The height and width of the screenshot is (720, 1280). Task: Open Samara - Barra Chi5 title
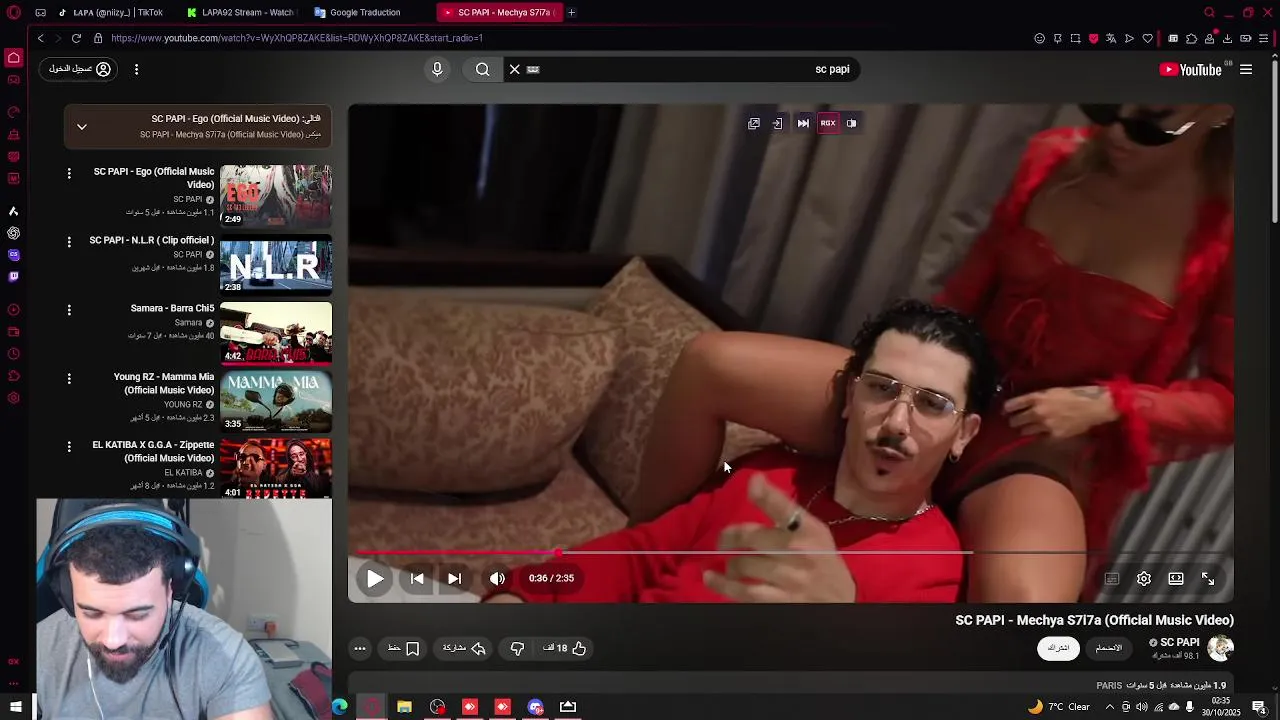click(172, 308)
